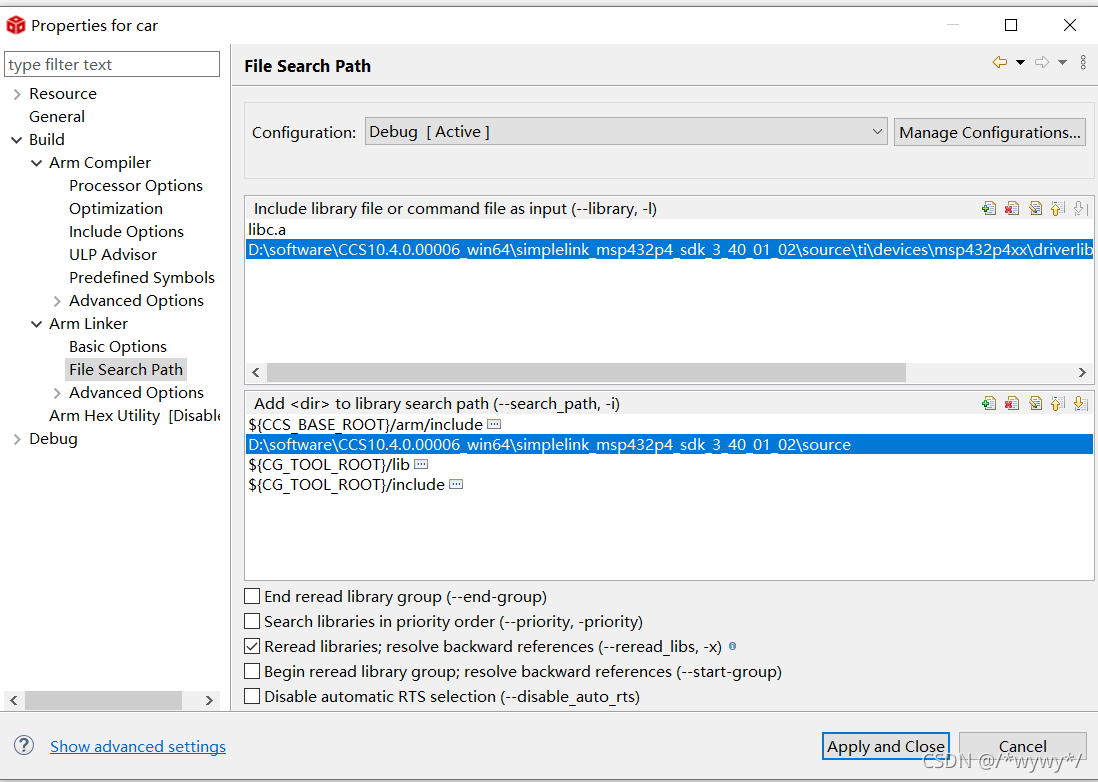Click the red cube CCS window icon
Viewport: 1098px width, 782px height.
point(15,25)
